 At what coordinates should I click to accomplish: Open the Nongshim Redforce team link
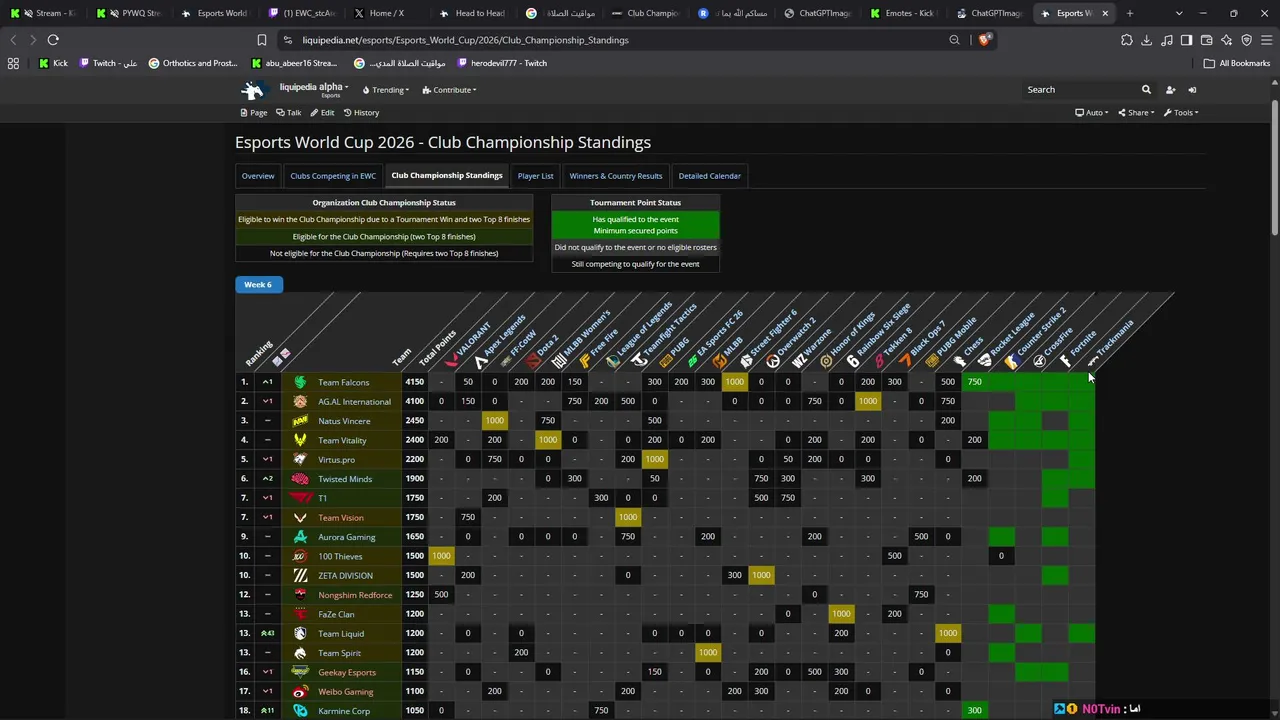point(355,595)
